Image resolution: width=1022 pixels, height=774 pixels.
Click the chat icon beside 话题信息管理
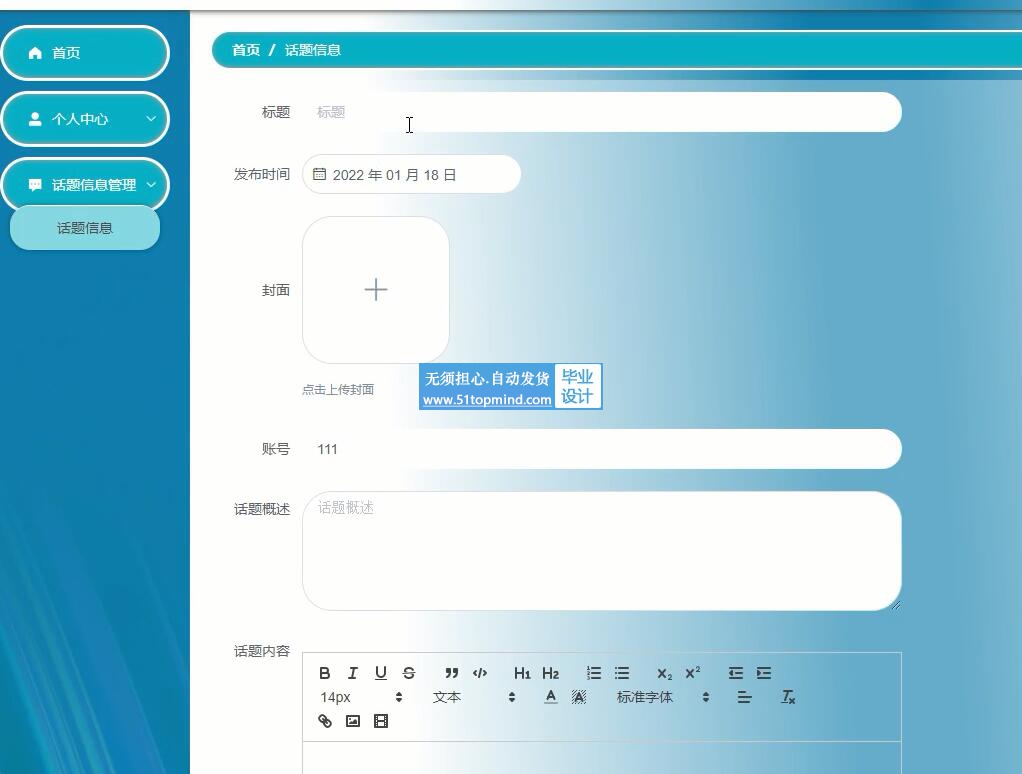(35, 185)
